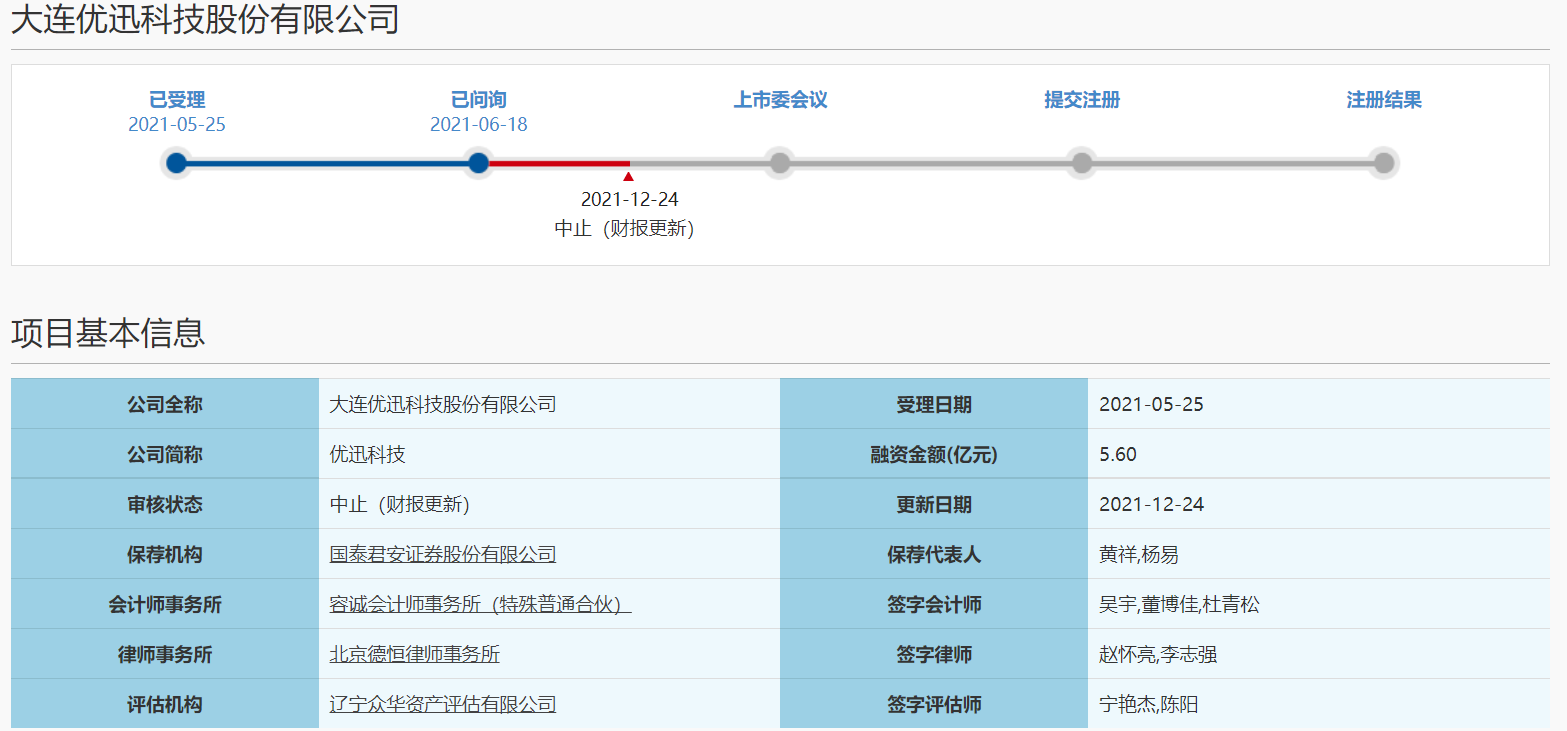This screenshot has height=731, width=1567.
Task: Select the 已受理 stage label
Action: (177, 100)
